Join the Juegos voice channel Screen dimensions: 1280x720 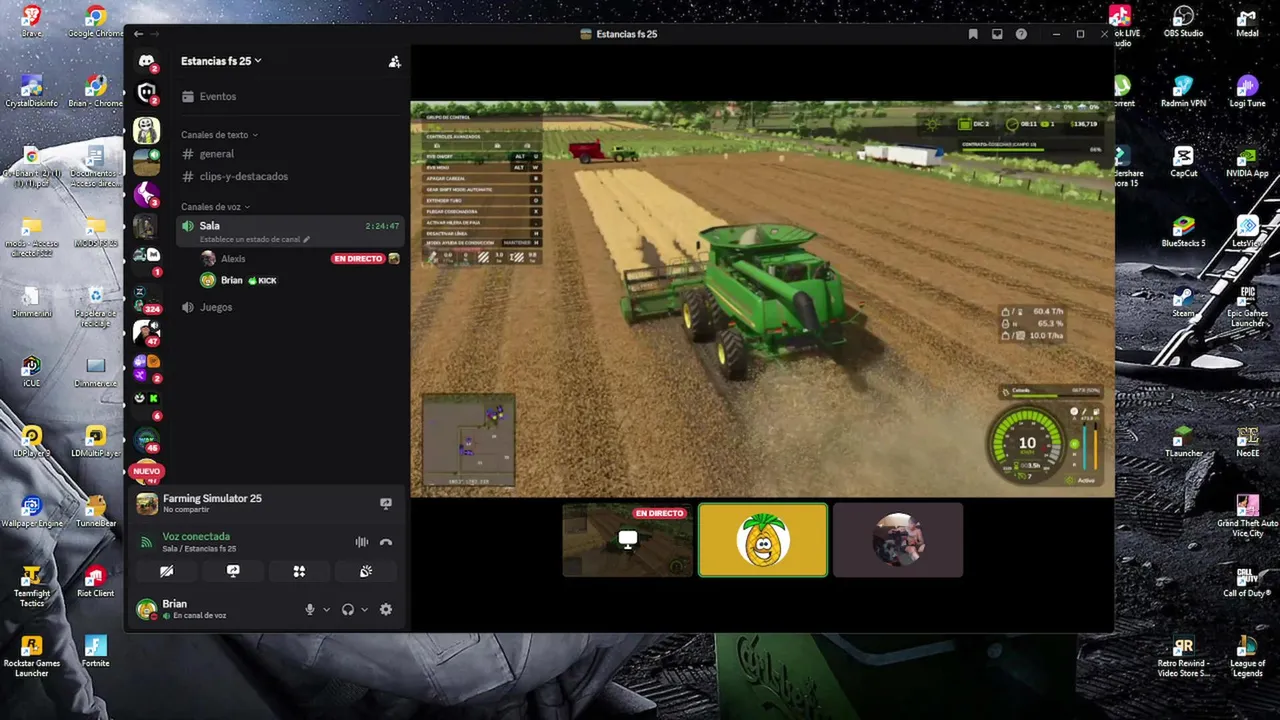tap(291, 307)
